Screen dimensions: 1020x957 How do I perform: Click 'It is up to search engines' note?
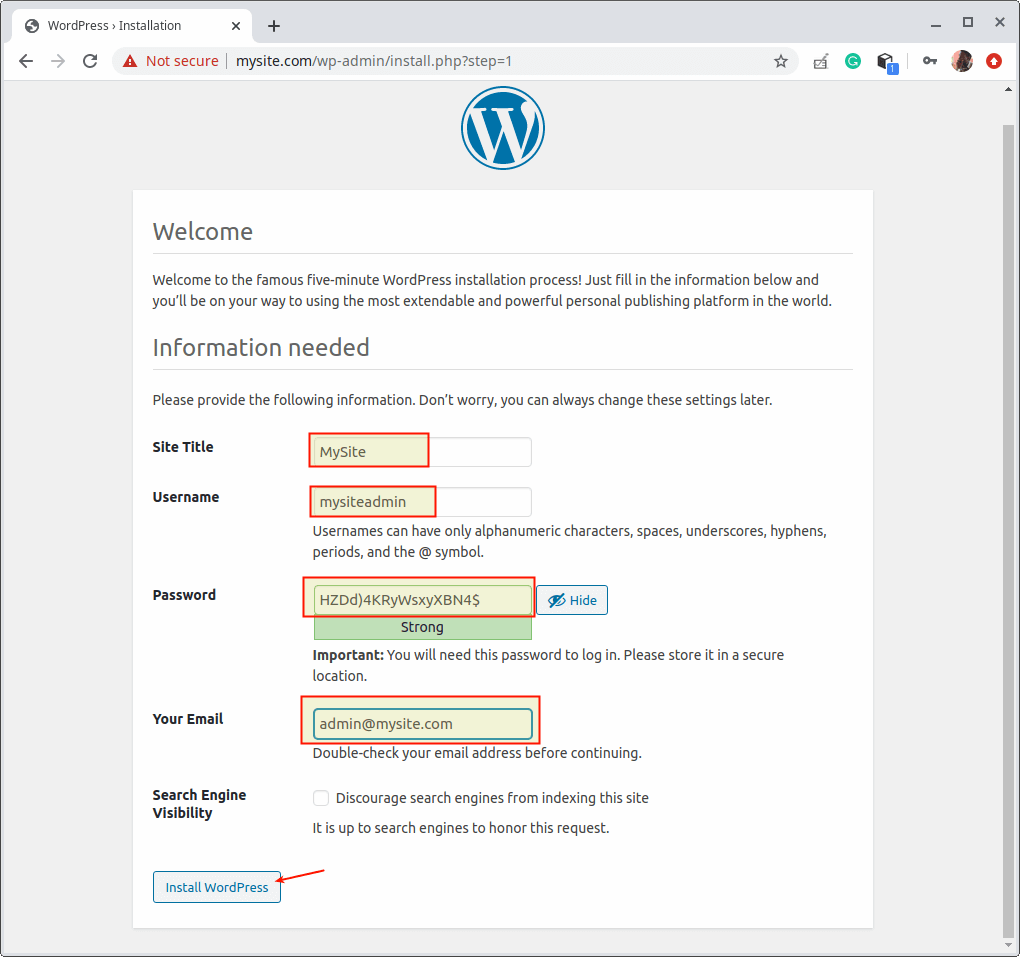461,828
